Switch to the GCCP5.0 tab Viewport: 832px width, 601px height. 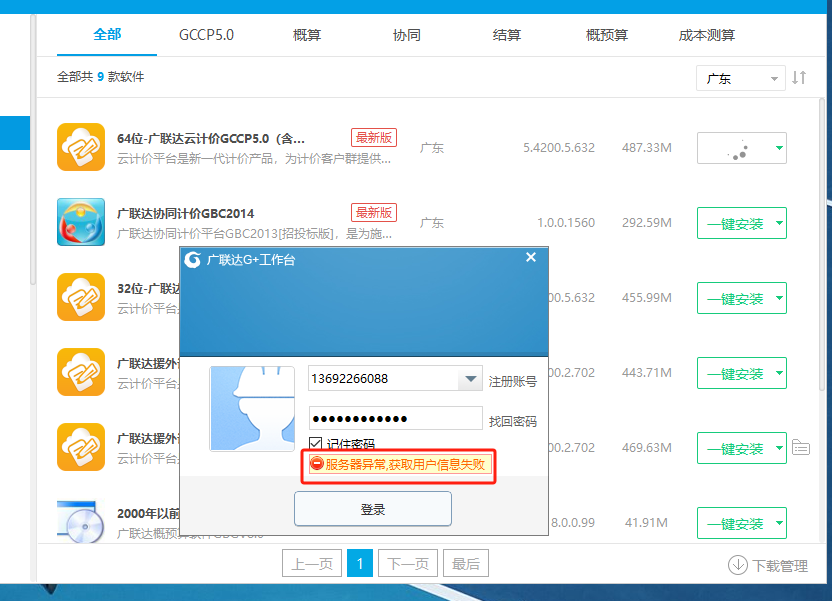click(x=206, y=35)
